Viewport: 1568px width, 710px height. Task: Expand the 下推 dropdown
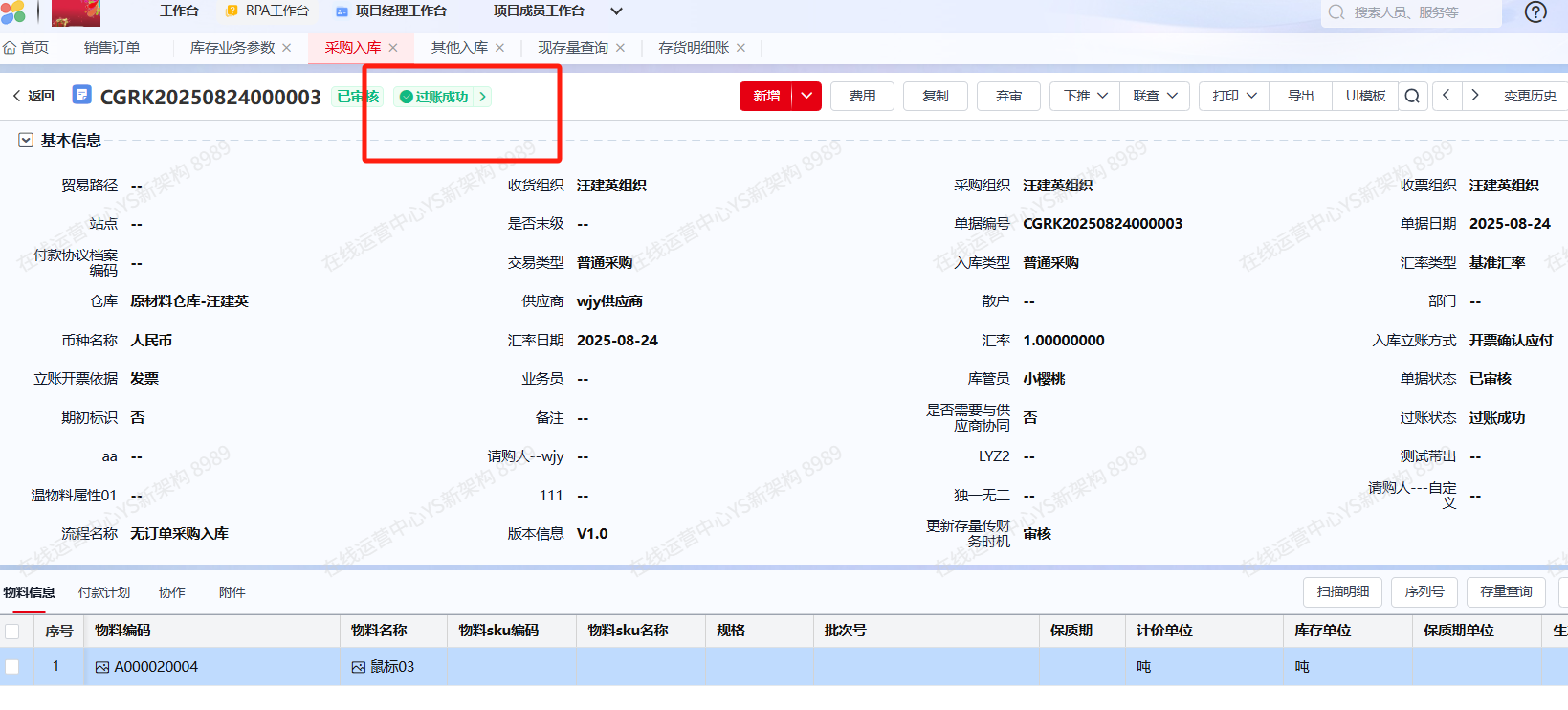(x=1085, y=96)
